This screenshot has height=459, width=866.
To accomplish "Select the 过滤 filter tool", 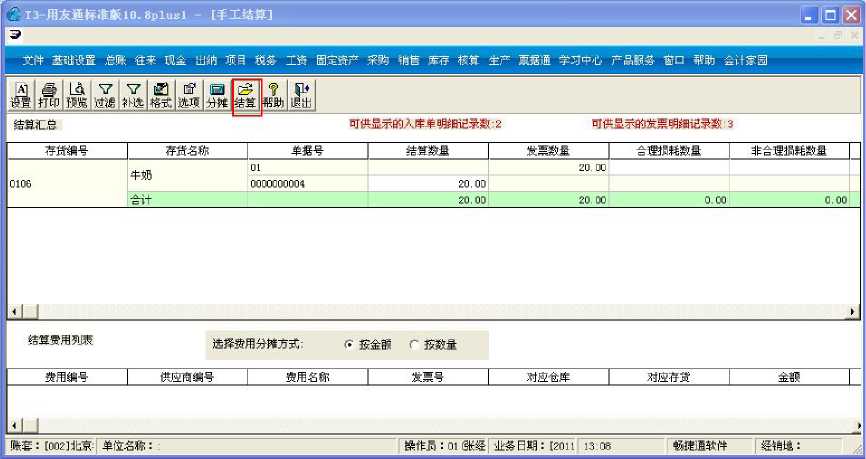I will (105, 96).
